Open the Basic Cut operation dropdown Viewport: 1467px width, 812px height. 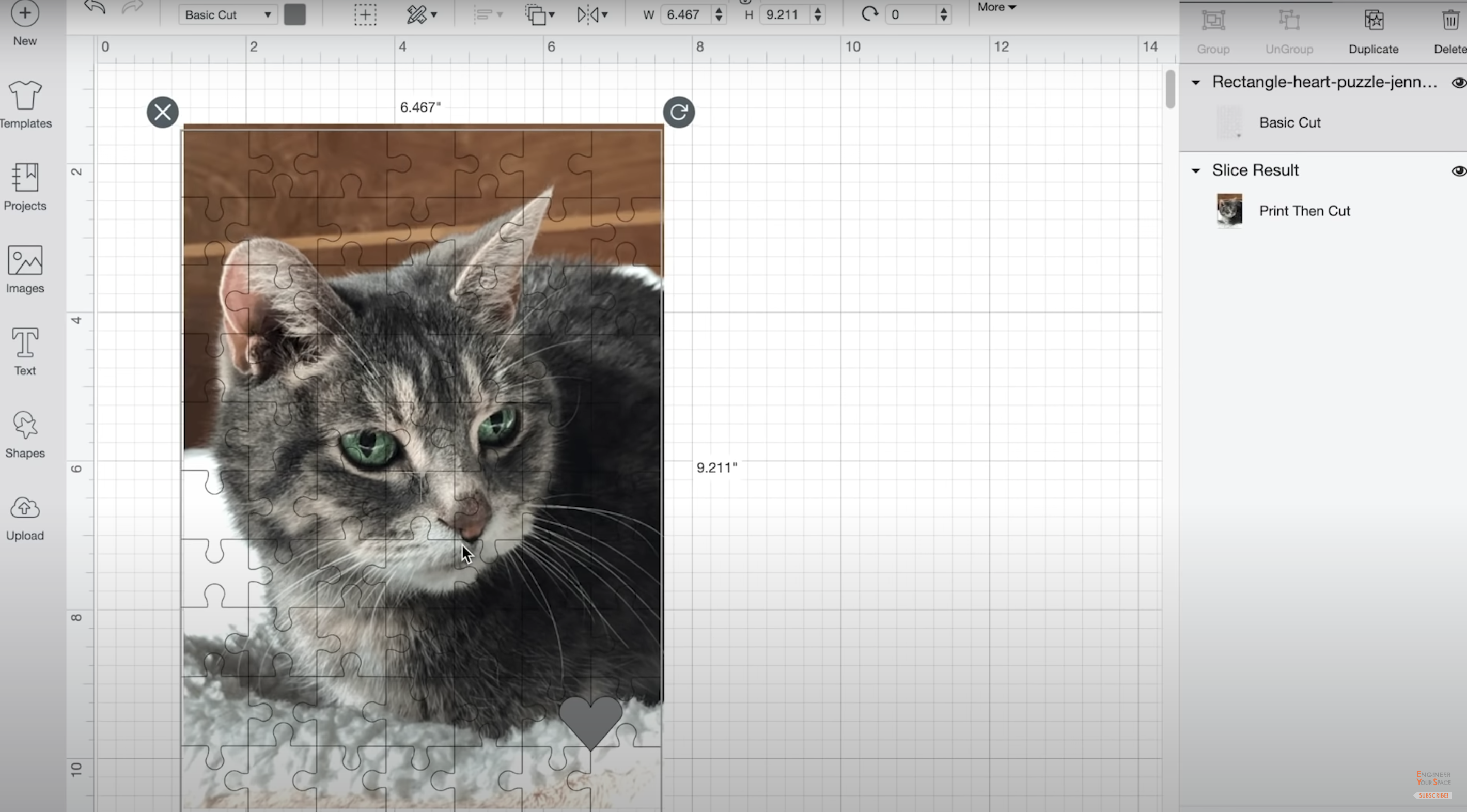click(227, 15)
